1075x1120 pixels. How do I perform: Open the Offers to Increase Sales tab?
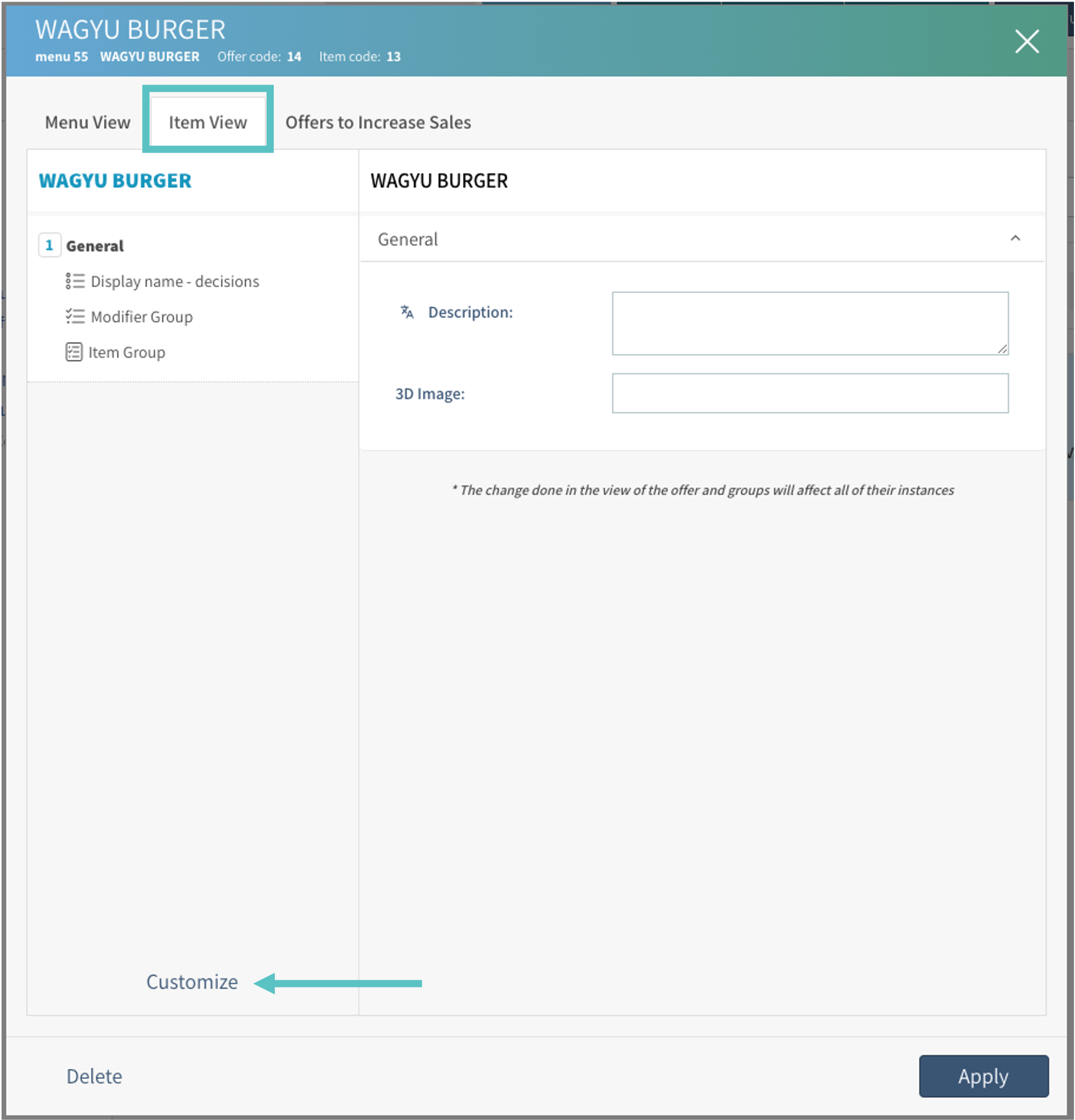(378, 122)
